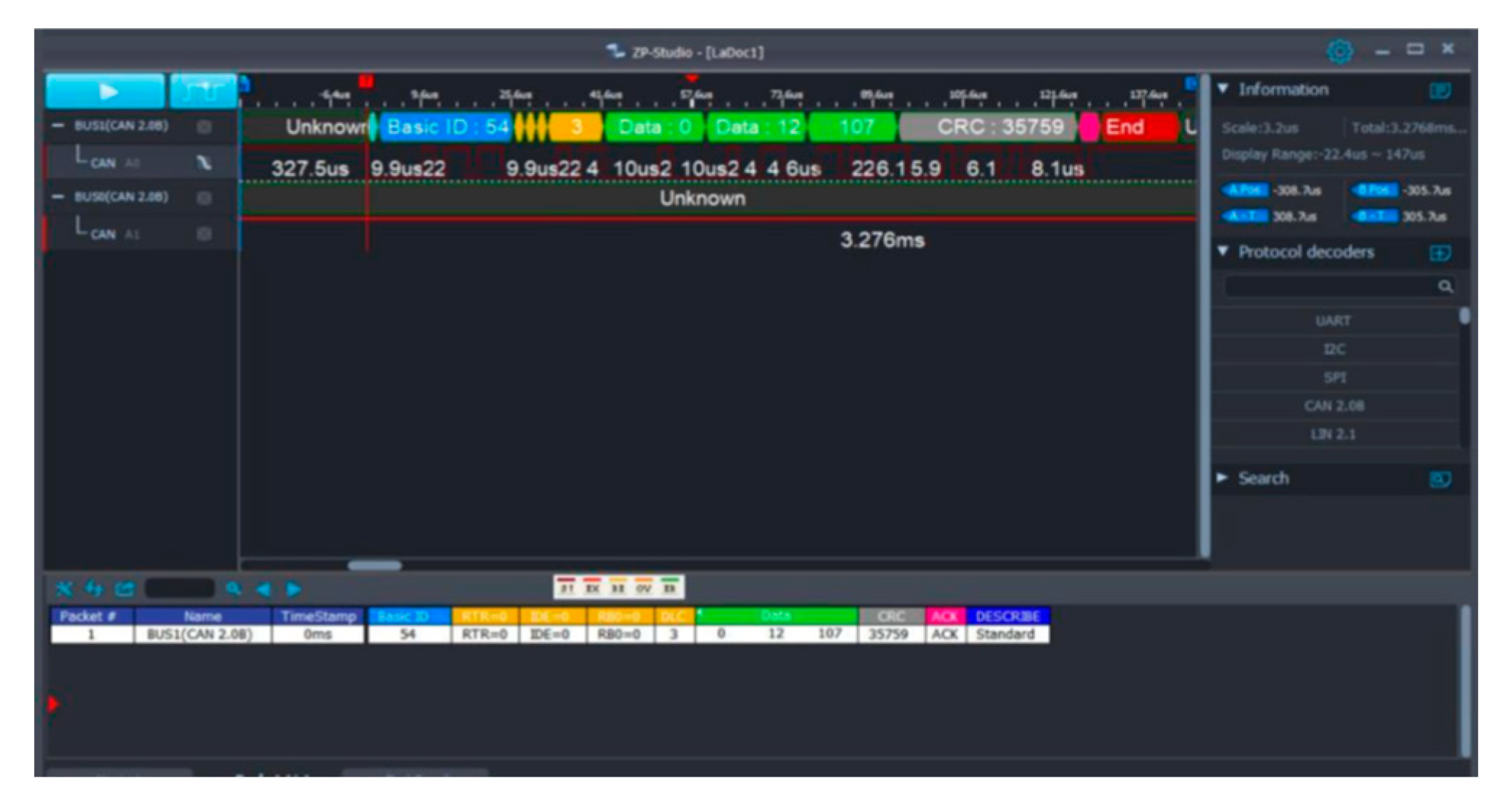Click the lightning refresh icon above packet table
The height and width of the screenshot is (812, 1504).
click(x=94, y=589)
